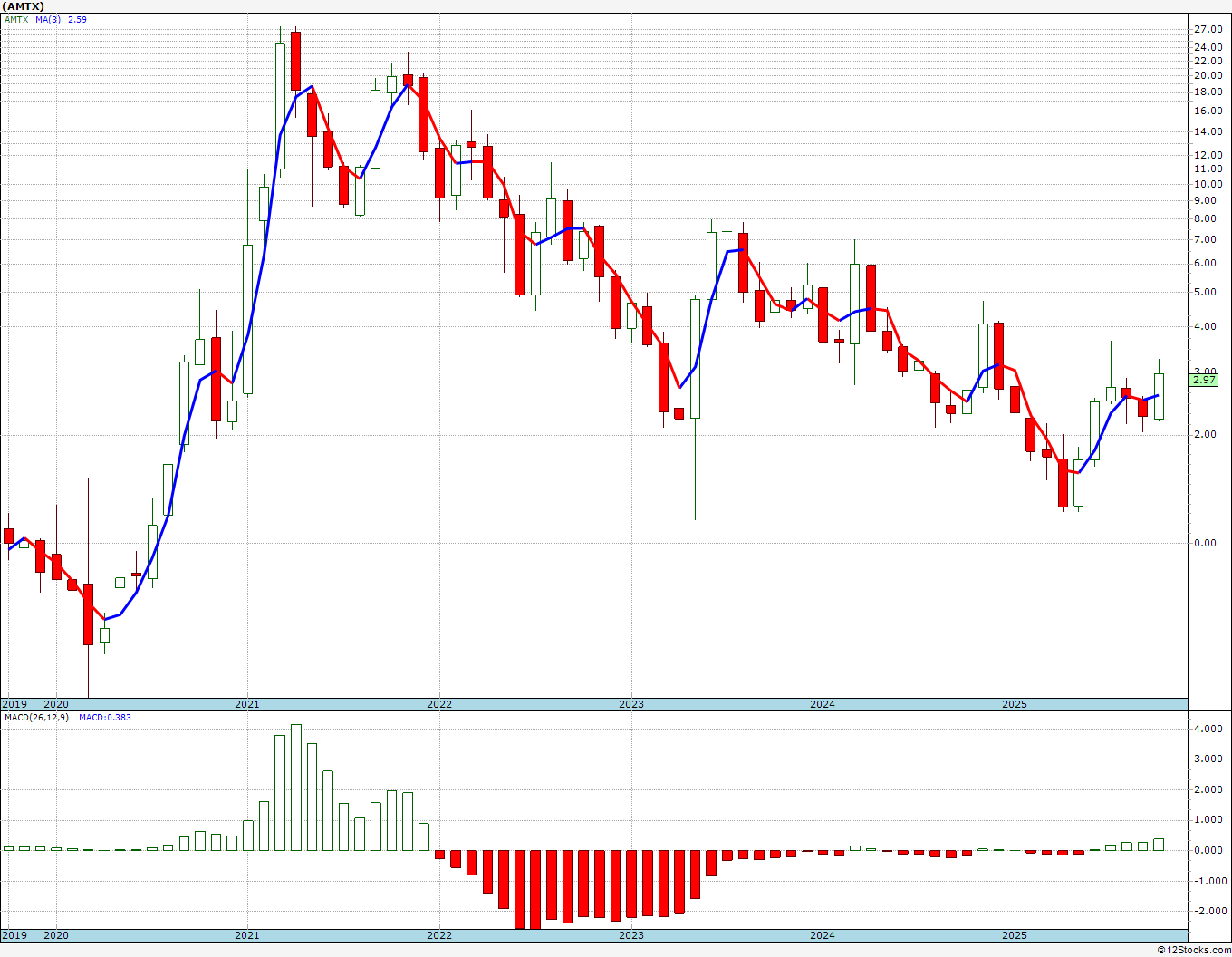1232x957 pixels.
Task: Select 2023 on the MACD panel time axis
Action: coord(631,935)
